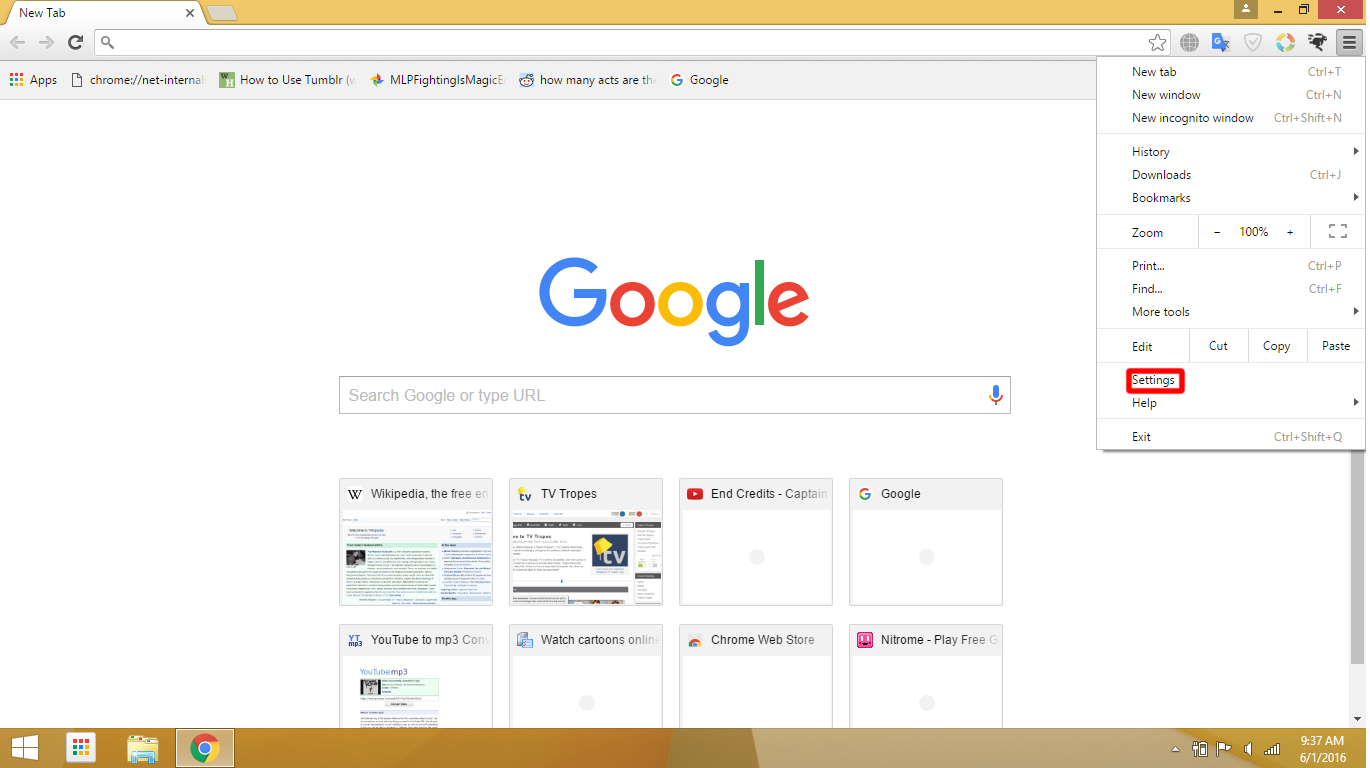Viewport: 1370px width, 768px height.
Task: Open the colorful grid app in the taskbar
Action: tap(82, 748)
